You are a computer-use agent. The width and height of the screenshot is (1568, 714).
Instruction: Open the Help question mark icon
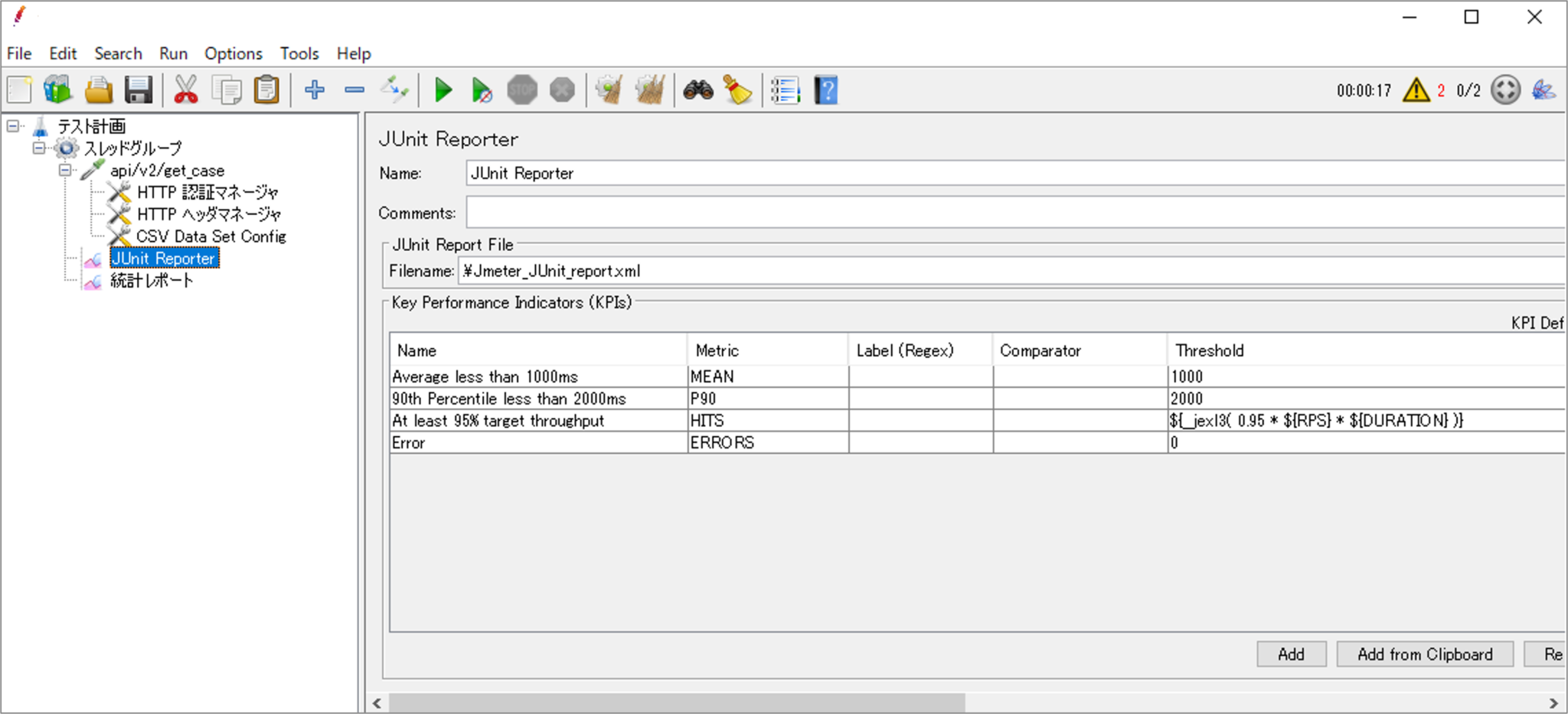click(826, 90)
